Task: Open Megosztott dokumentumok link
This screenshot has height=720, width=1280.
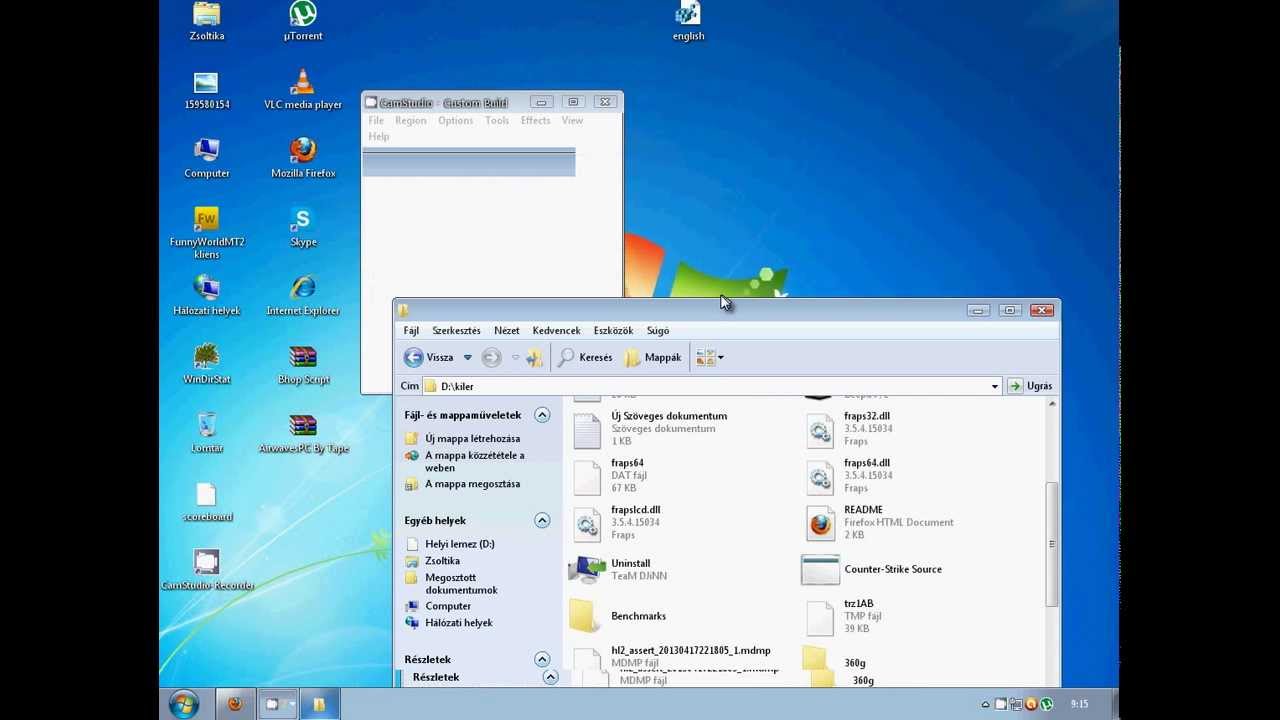Action: point(461,584)
